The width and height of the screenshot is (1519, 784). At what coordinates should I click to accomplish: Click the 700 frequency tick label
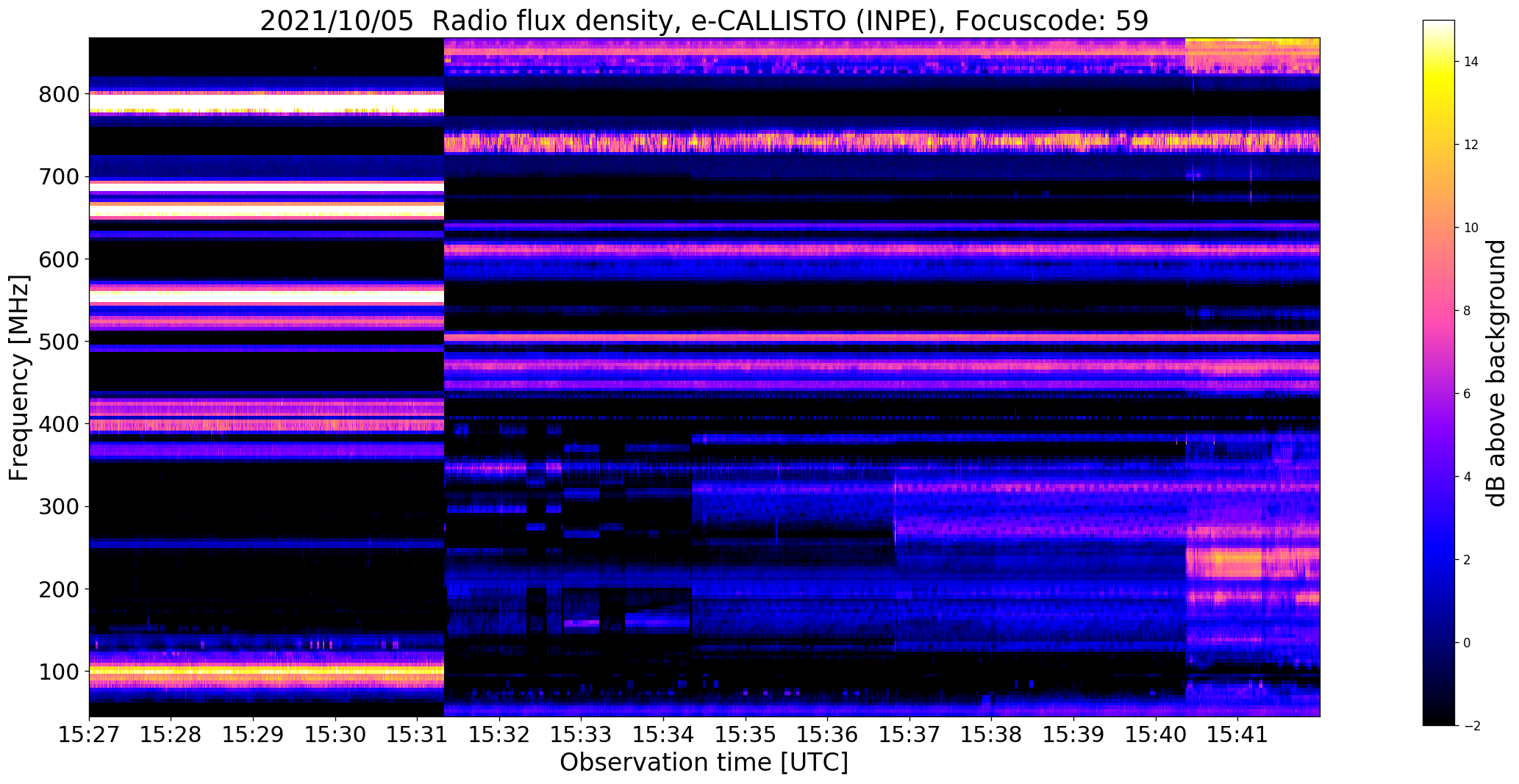pyautogui.click(x=60, y=177)
